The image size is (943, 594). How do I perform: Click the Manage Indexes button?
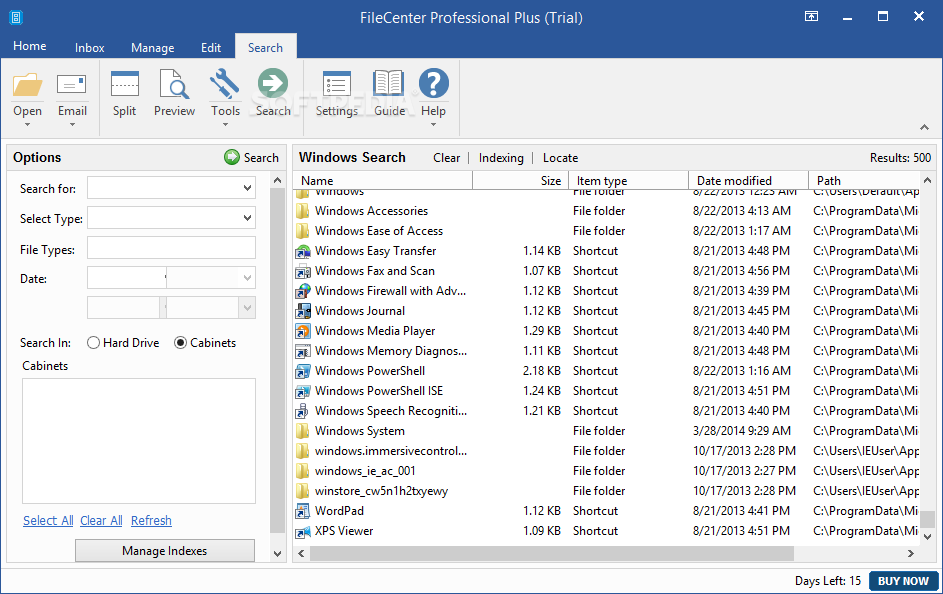click(x=165, y=551)
